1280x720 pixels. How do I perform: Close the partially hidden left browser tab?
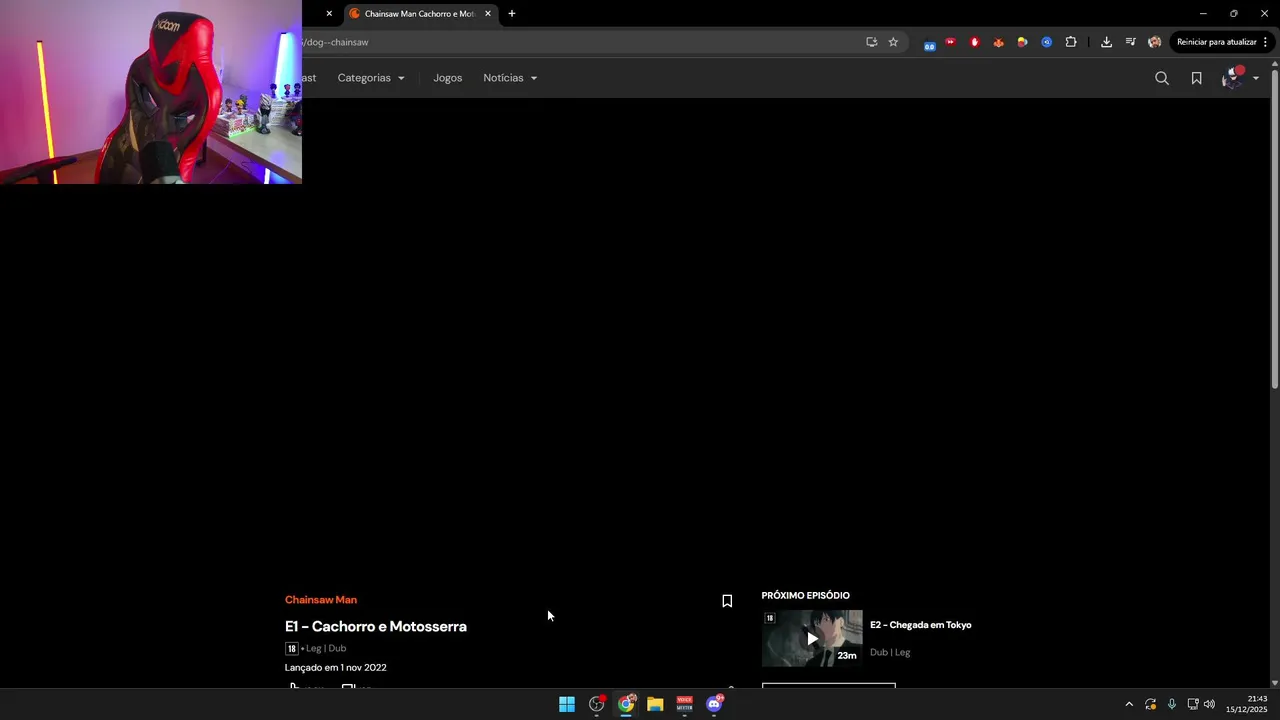point(329,14)
